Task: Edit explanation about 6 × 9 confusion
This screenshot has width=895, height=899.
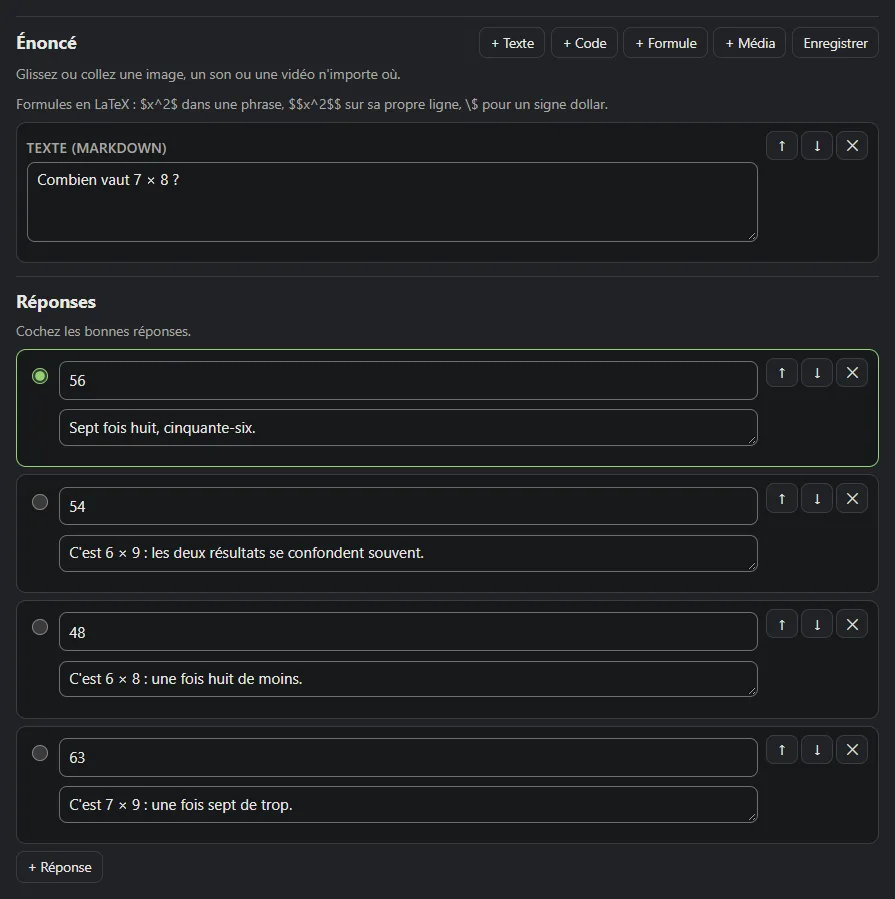Action: tap(408, 553)
